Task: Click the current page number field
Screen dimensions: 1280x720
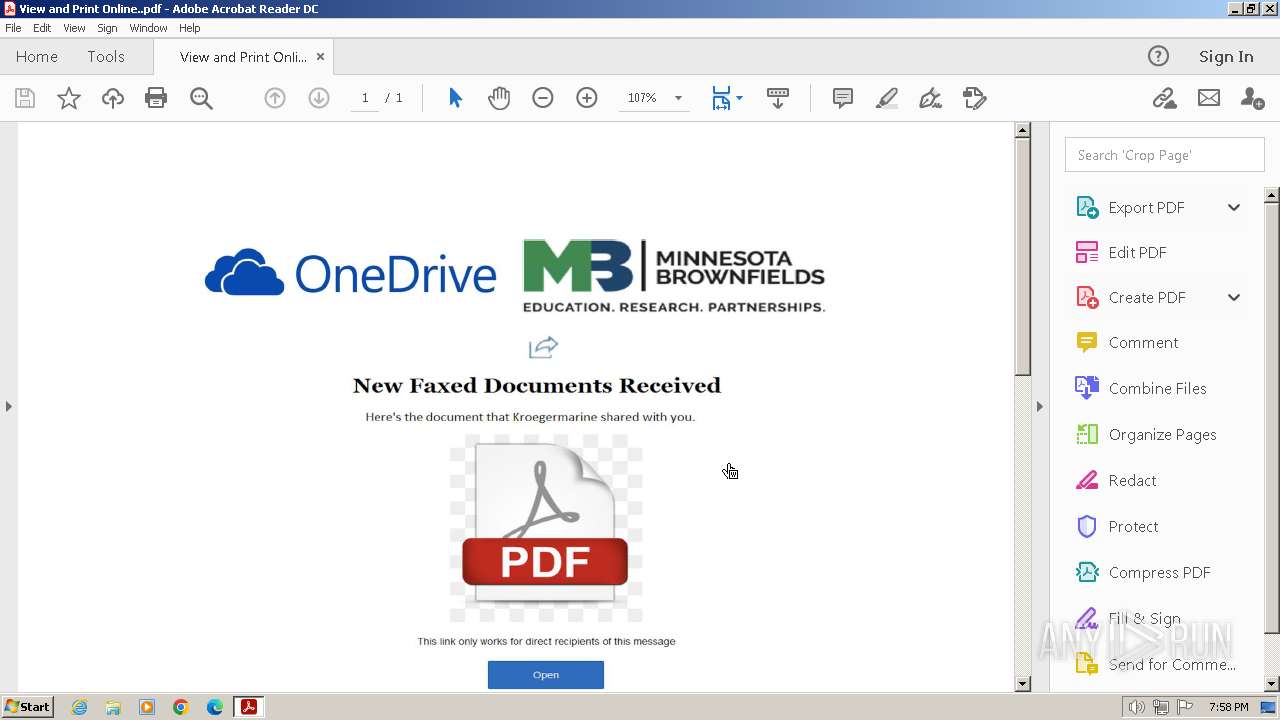Action: tap(365, 98)
